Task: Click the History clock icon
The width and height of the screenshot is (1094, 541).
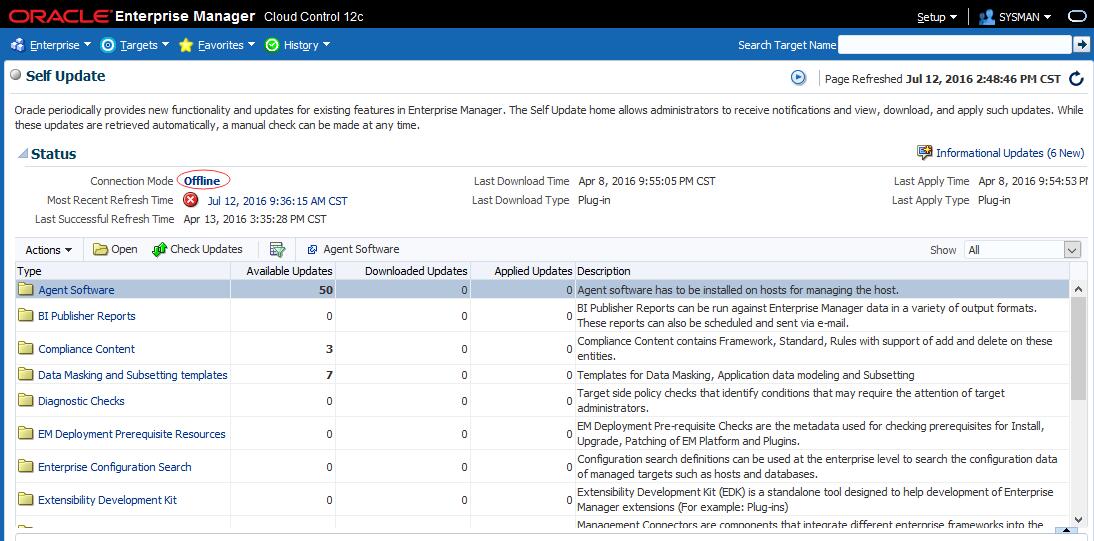Action: (x=272, y=45)
